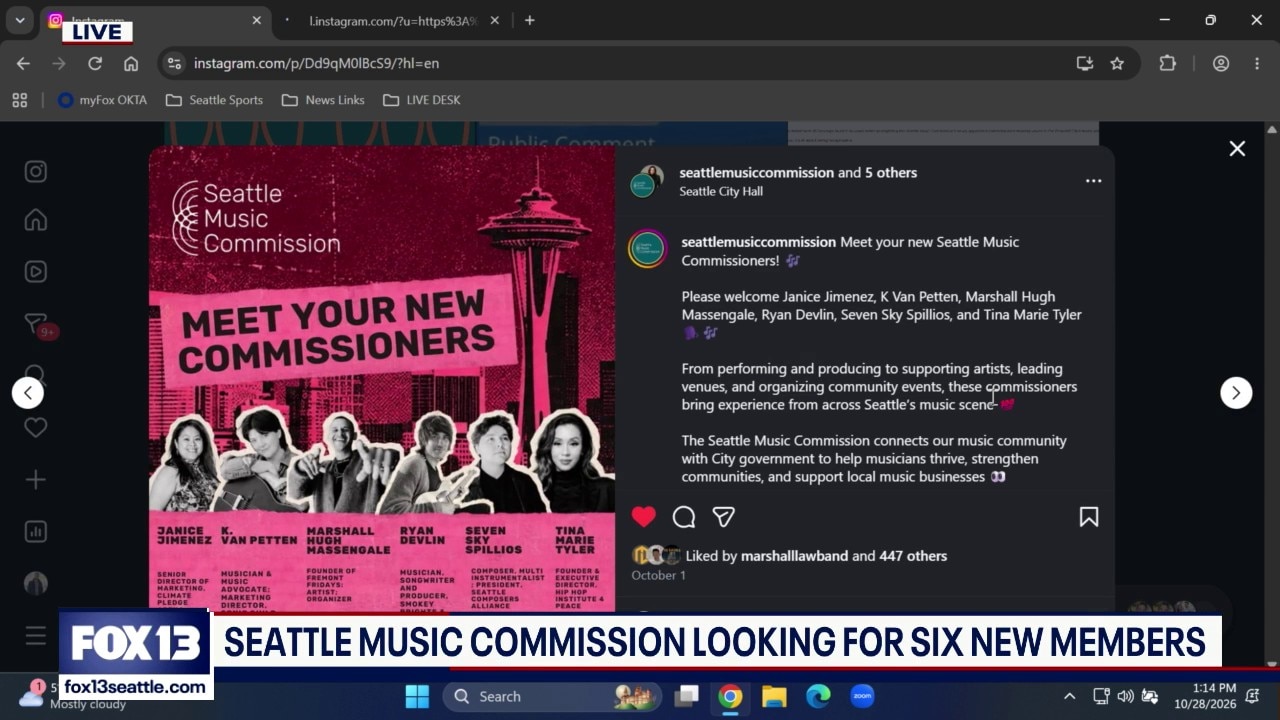Screen dimensions: 1280x720
Task: Switch to the l.instagram.com tab
Action: [x=392, y=20]
